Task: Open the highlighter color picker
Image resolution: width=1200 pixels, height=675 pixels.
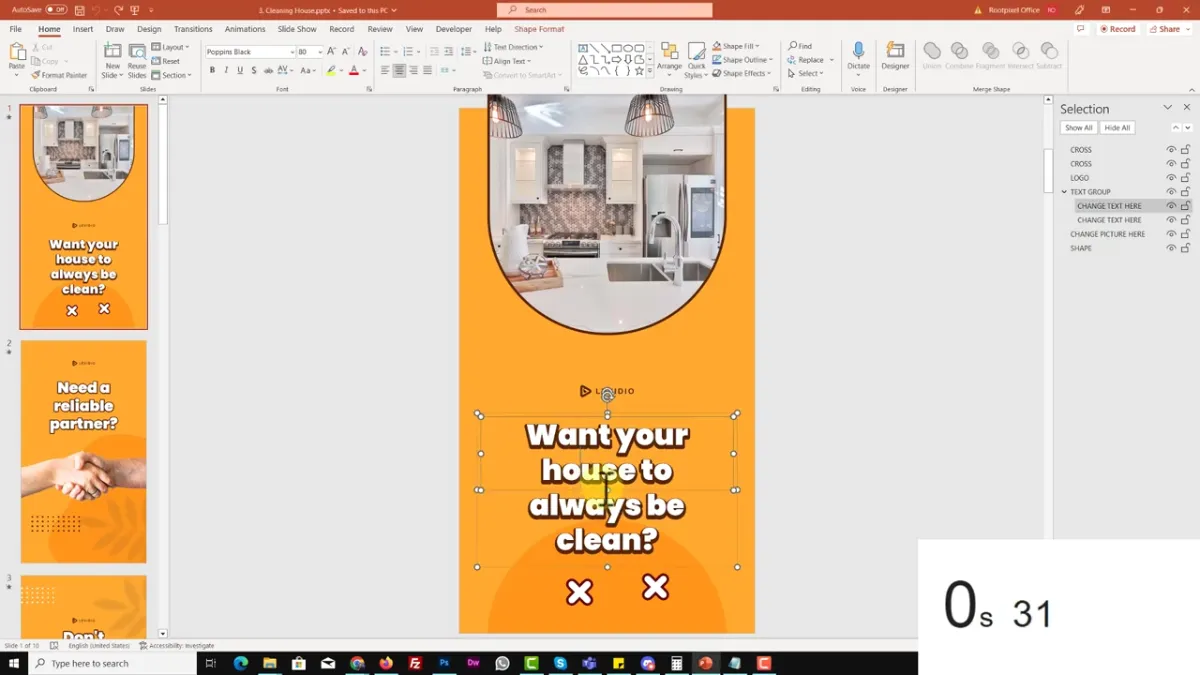Action: [x=340, y=70]
